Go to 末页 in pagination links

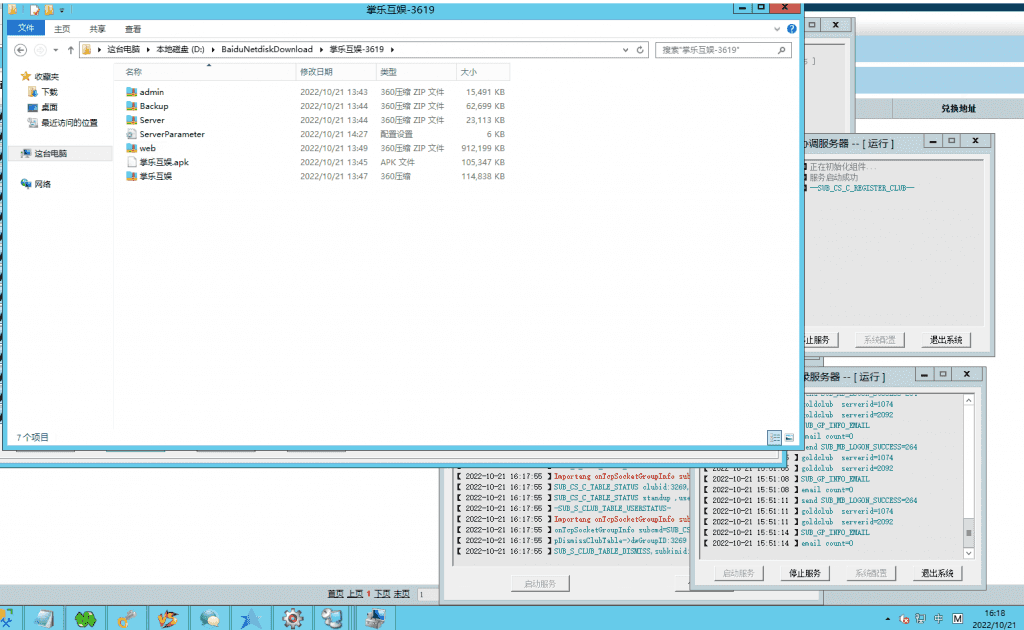[402, 593]
